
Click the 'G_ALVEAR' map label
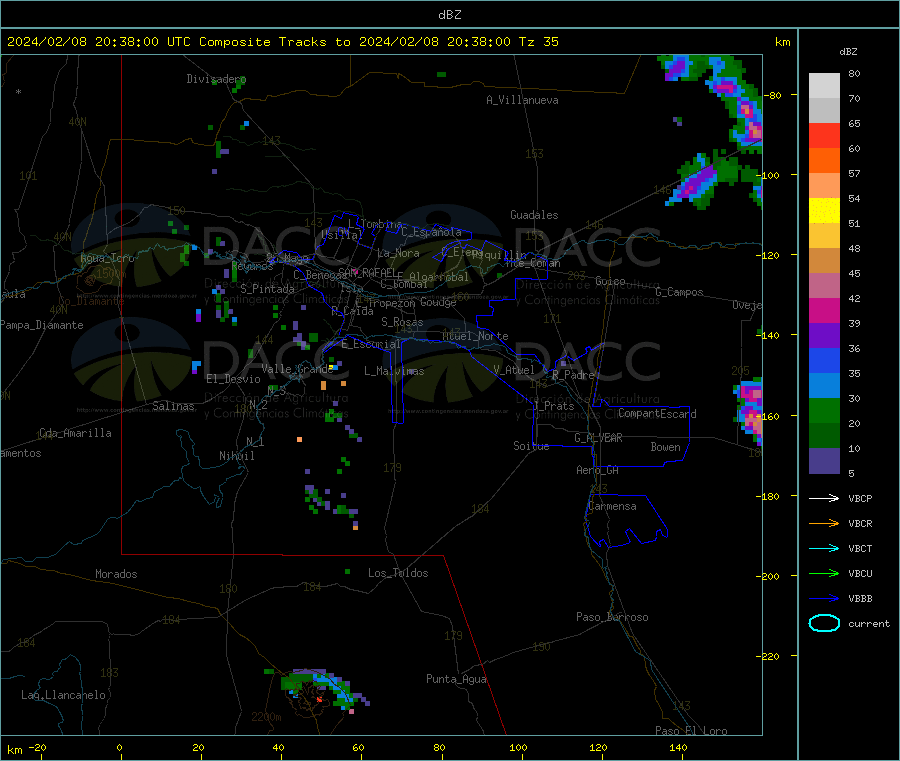598,438
